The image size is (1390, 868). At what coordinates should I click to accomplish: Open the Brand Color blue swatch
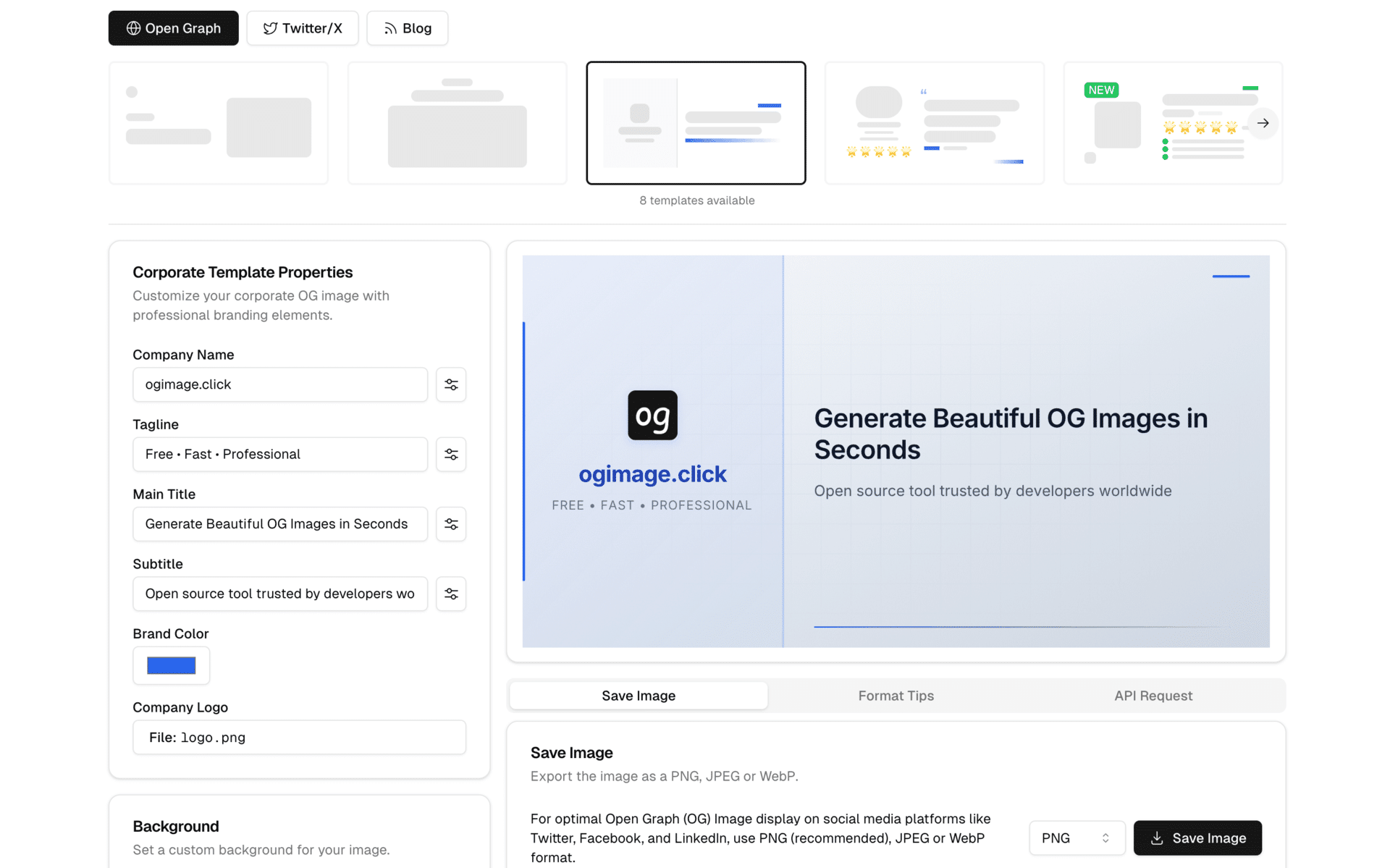click(172, 665)
